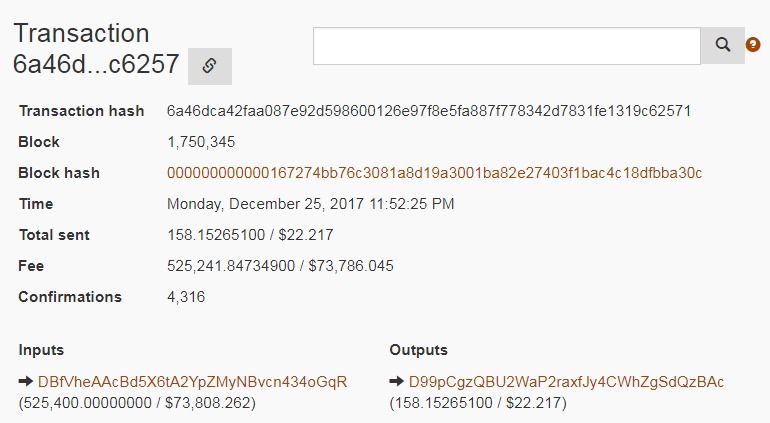Image resolution: width=770 pixels, height=423 pixels.
Task: Click output amount 158.15265100 / $22.217 text
Action: tap(478, 403)
